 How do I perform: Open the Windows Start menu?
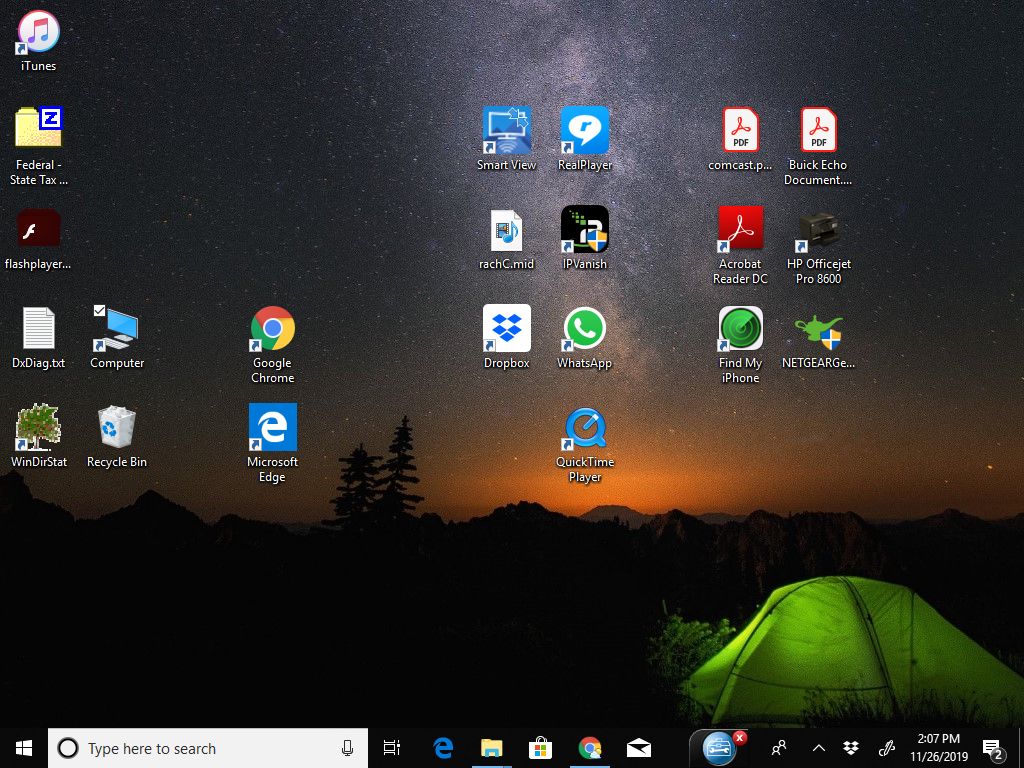[24, 748]
